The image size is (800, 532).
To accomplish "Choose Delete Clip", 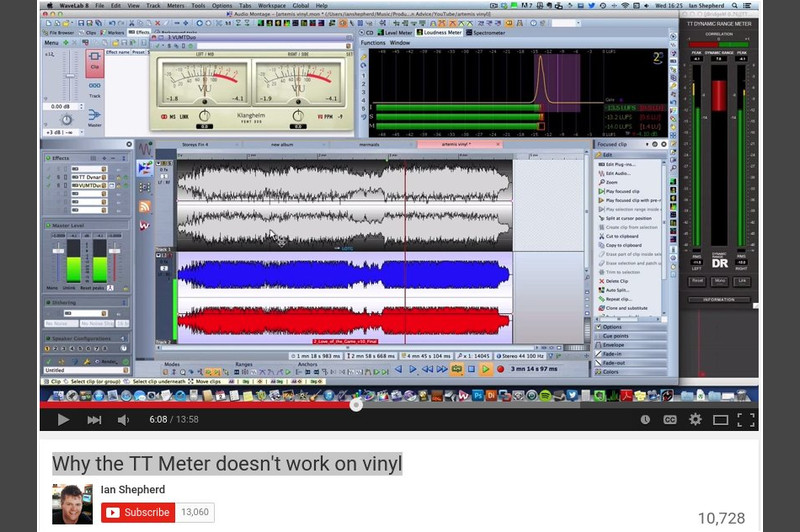I will pos(616,281).
